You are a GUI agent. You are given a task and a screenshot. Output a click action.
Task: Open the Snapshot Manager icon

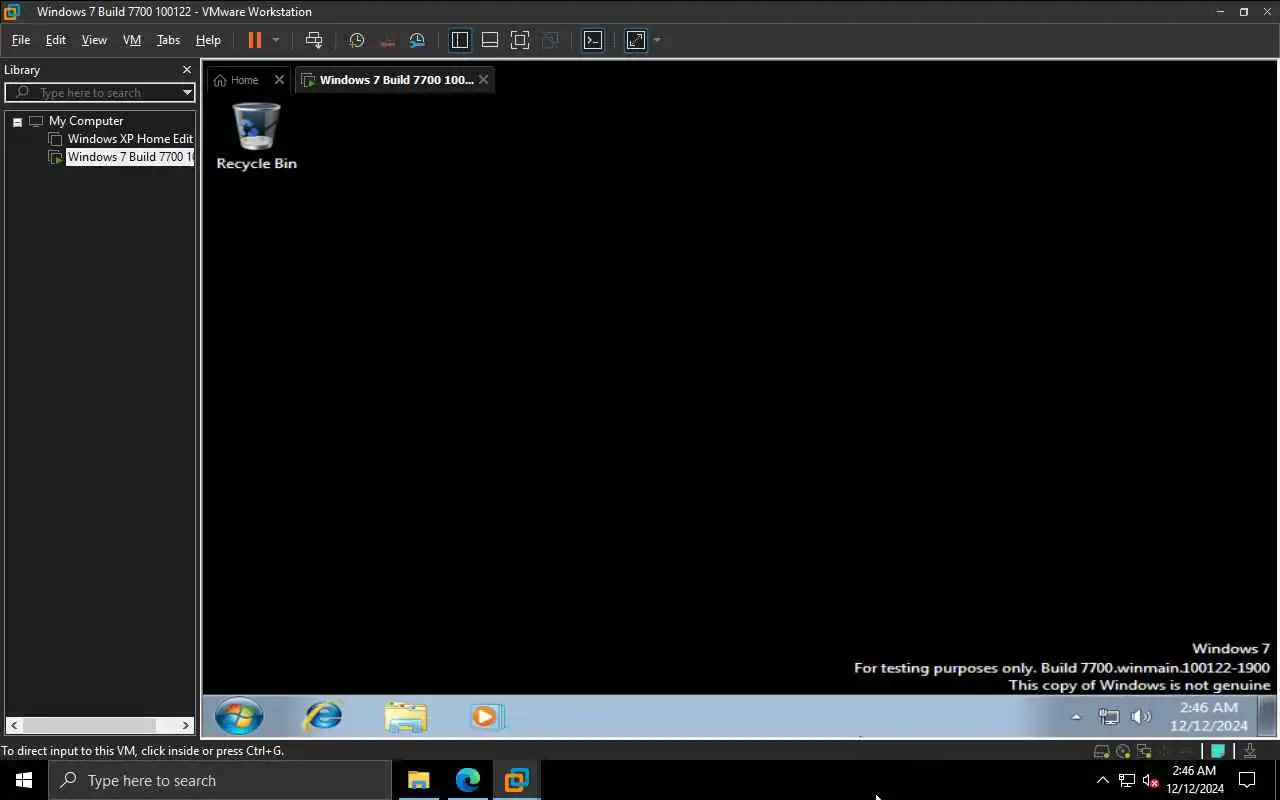point(417,40)
